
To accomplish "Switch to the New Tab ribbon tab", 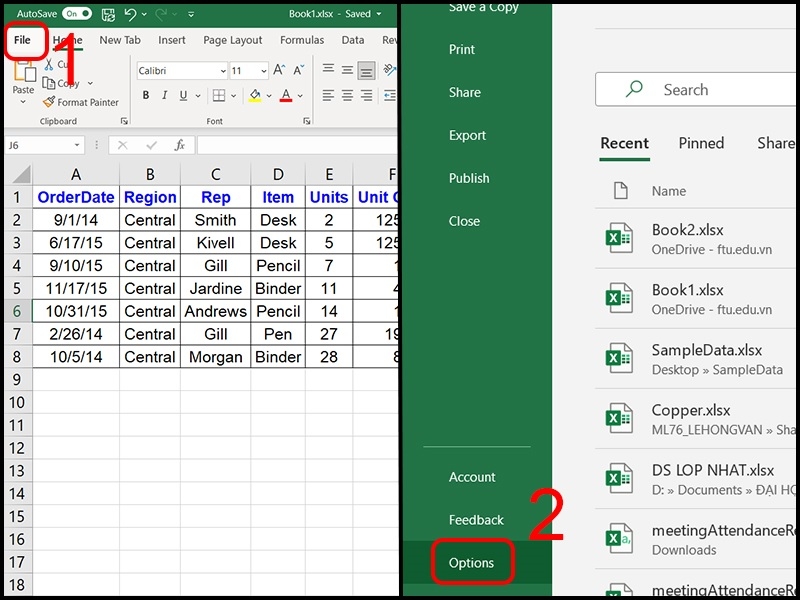I will (x=120, y=40).
